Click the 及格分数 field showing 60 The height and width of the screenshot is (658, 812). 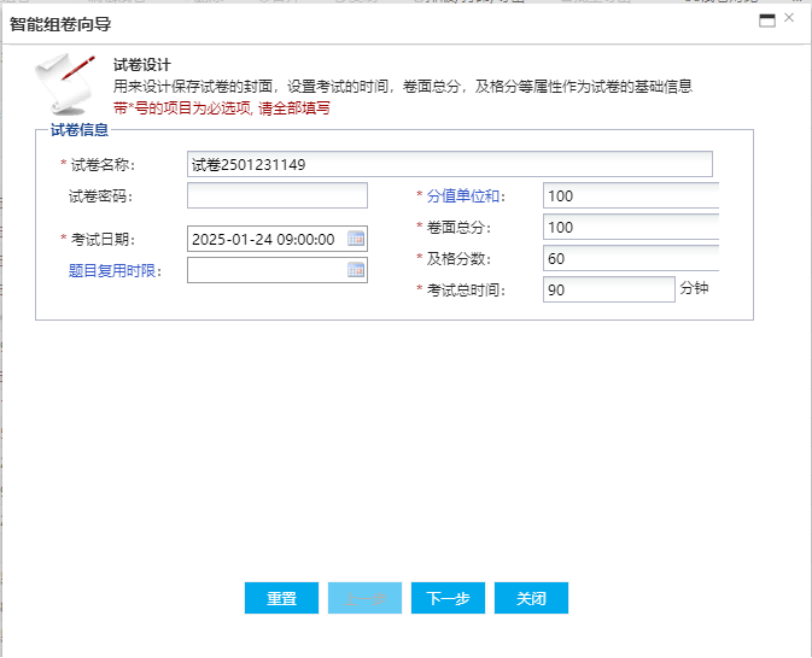(x=630, y=259)
